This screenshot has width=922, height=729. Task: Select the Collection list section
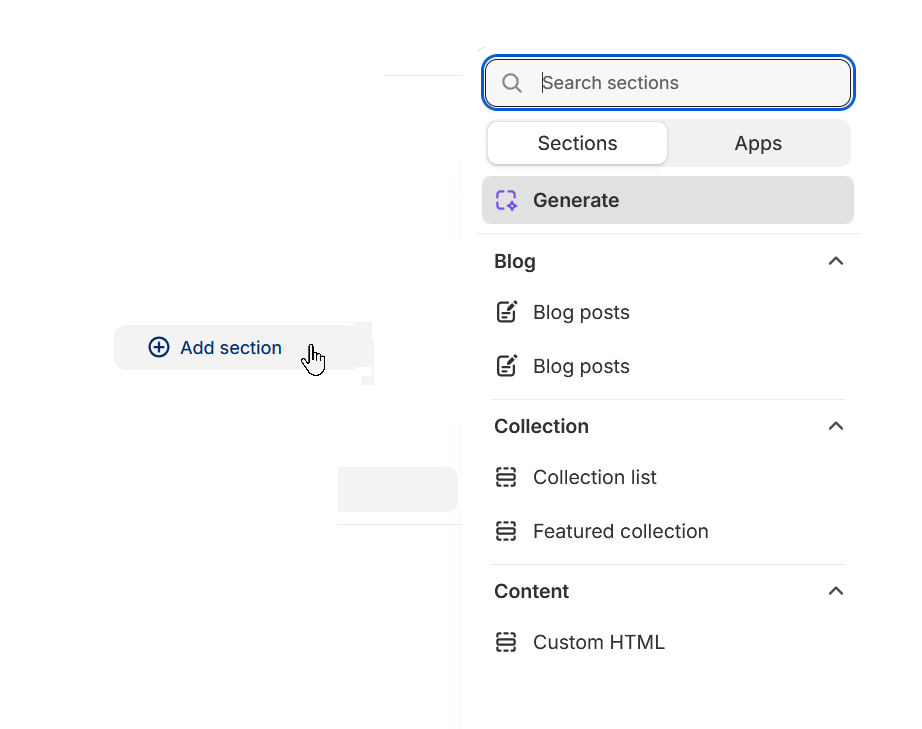[x=668, y=477]
